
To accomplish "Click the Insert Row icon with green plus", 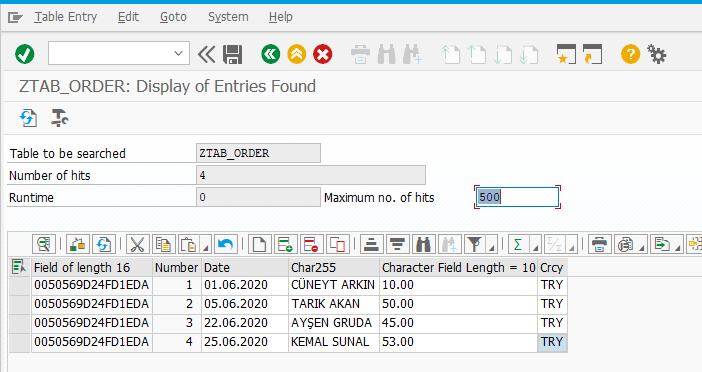I will (x=285, y=244).
